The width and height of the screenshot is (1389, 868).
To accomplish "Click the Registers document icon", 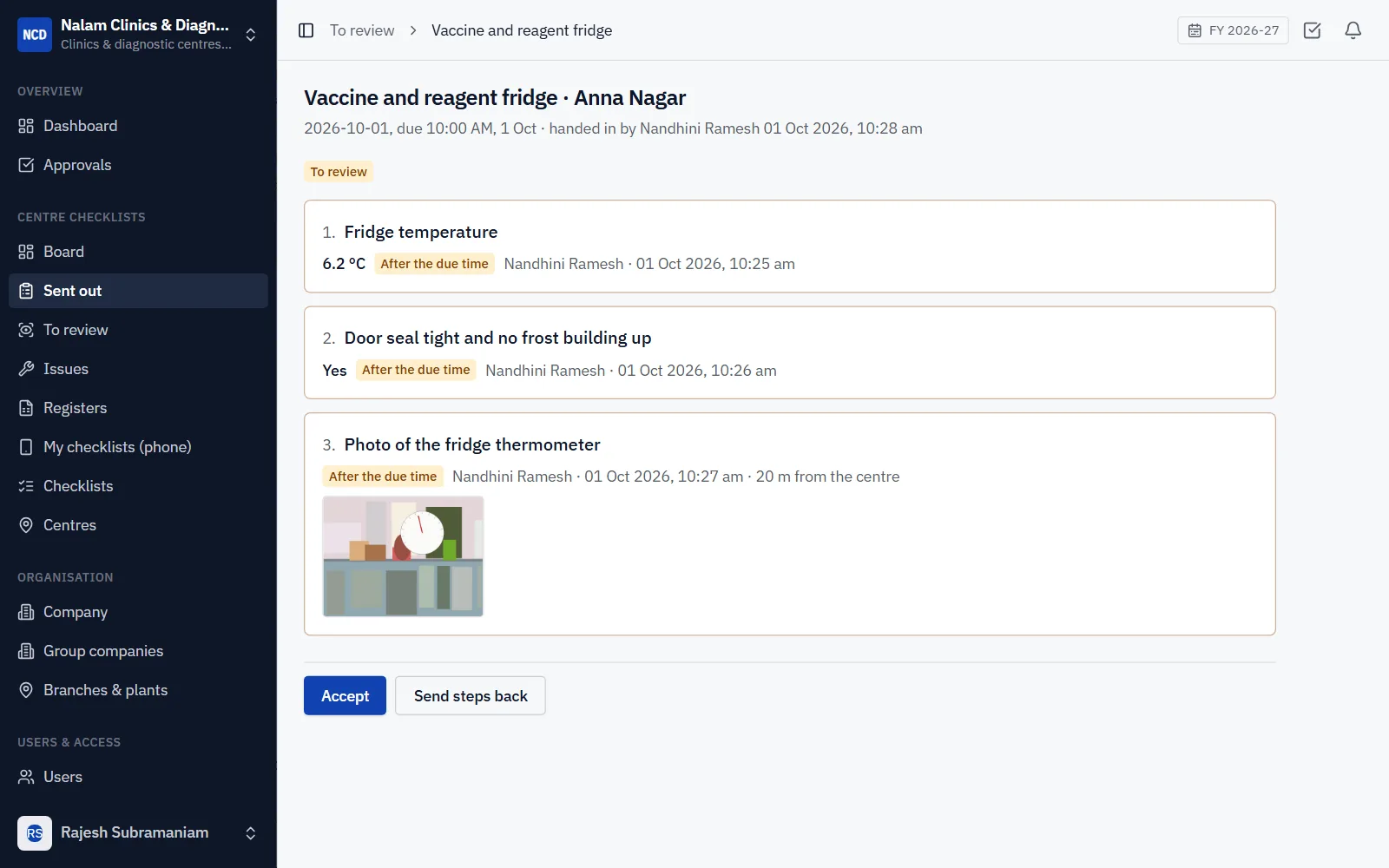I will pos(26,408).
